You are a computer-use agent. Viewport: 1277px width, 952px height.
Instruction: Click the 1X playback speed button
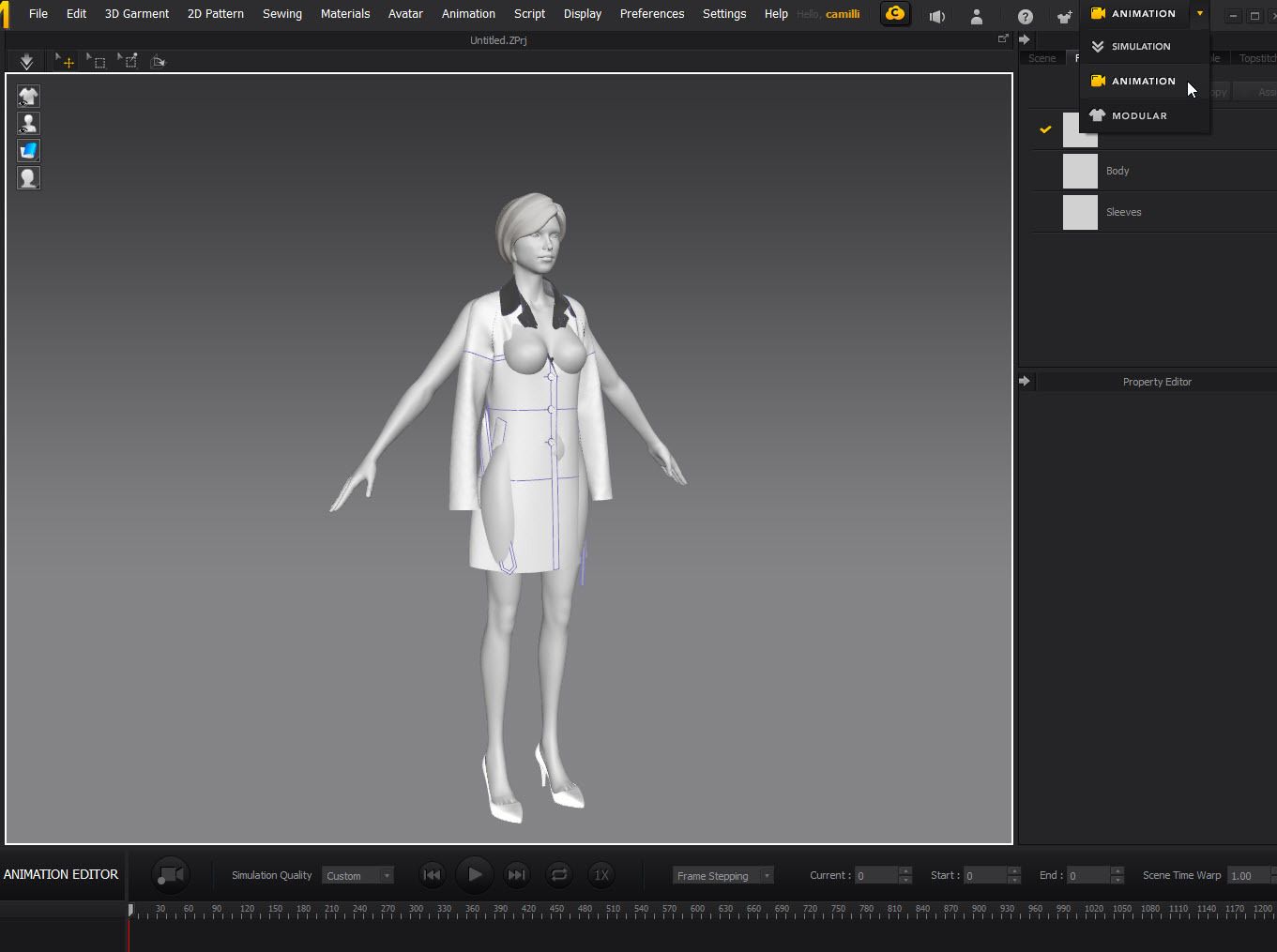601,874
